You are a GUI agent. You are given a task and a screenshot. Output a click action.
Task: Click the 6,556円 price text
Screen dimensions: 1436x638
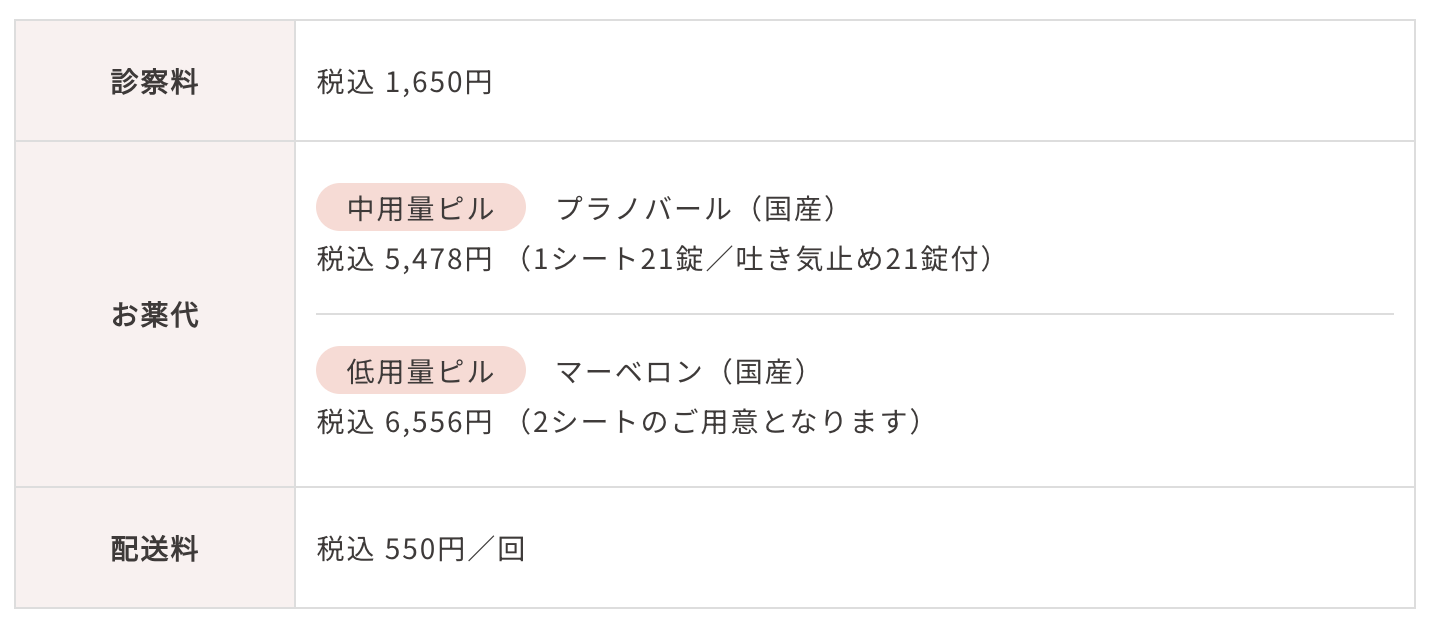[439, 422]
